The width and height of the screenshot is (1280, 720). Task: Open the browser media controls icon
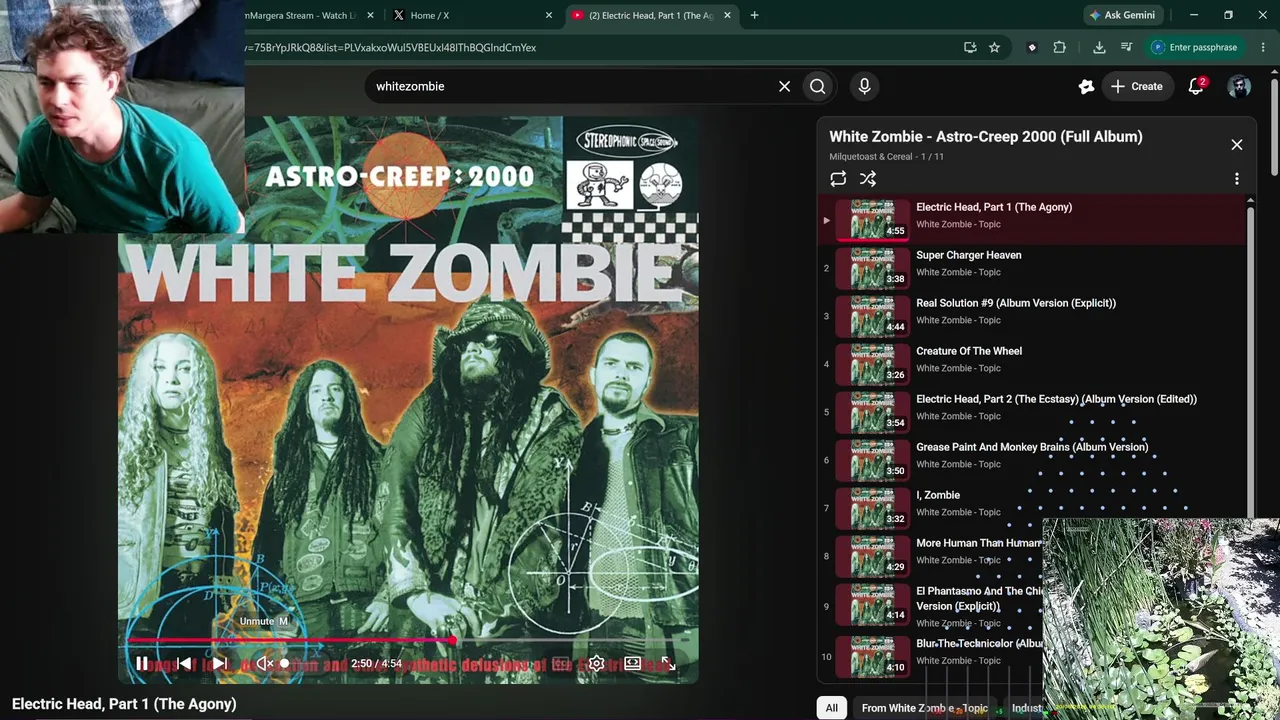click(x=1126, y=47)
